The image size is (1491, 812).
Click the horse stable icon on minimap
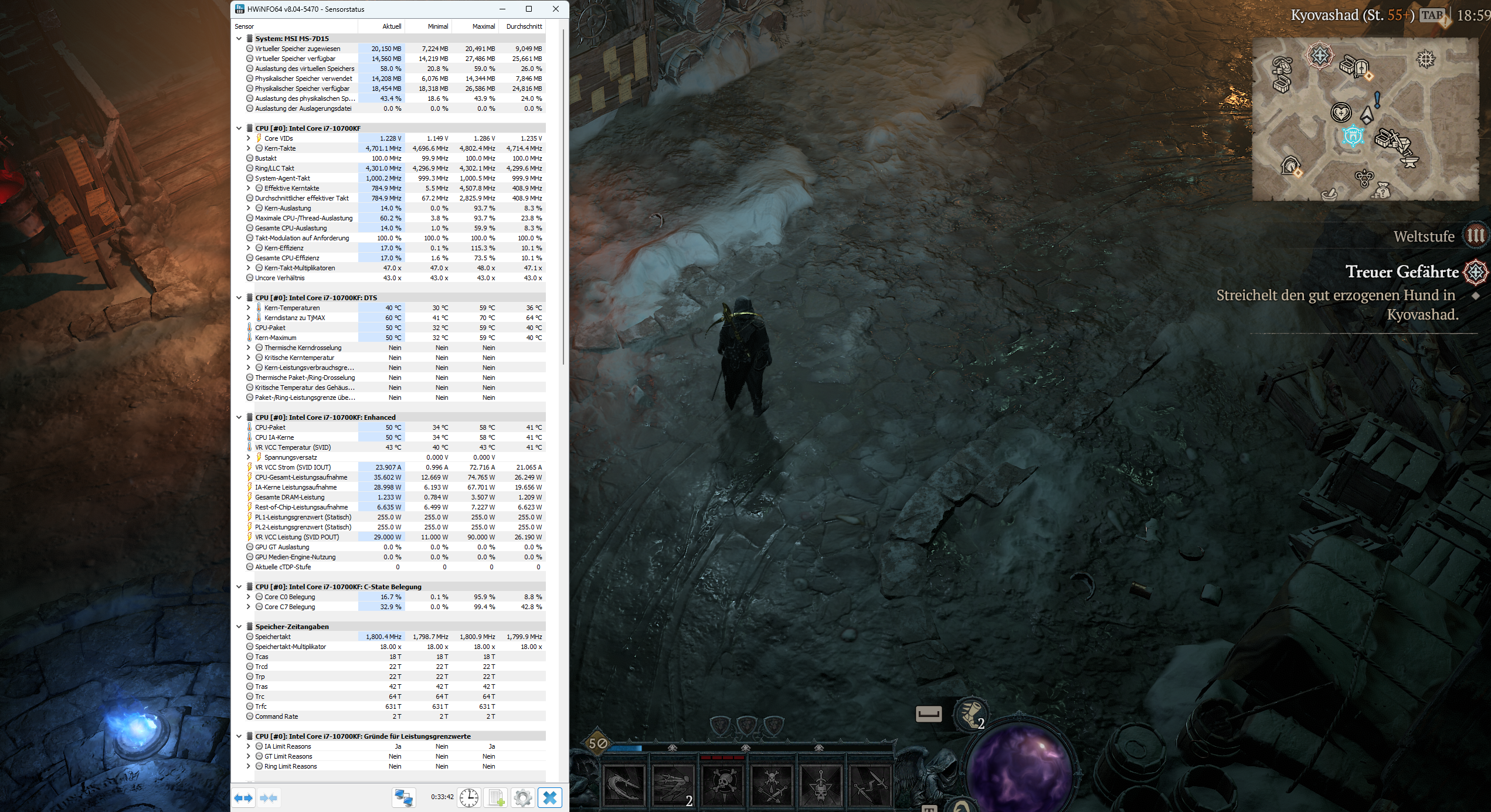coord(1290,167)
